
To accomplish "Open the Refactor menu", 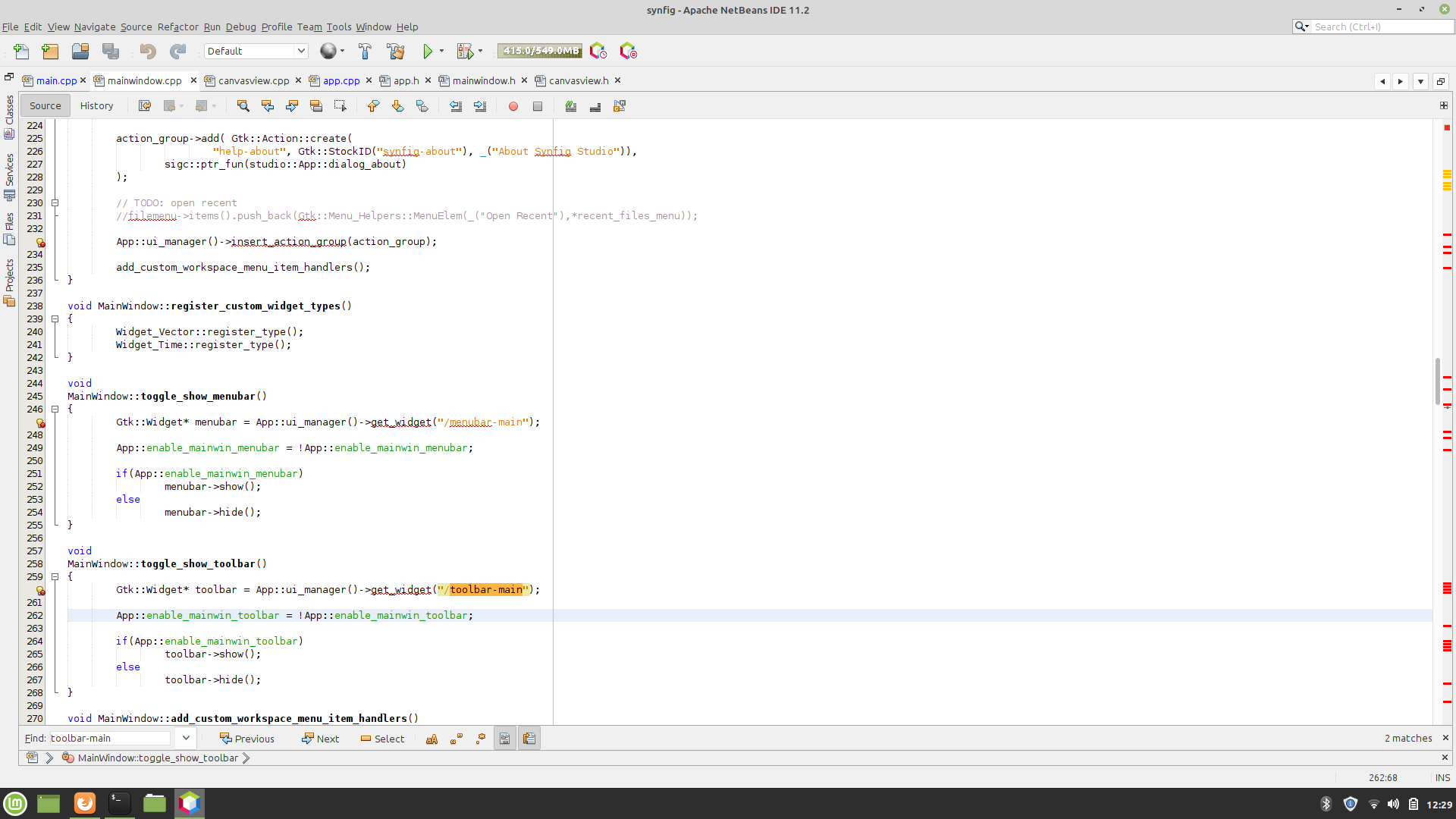I will [x=177, y=27].
